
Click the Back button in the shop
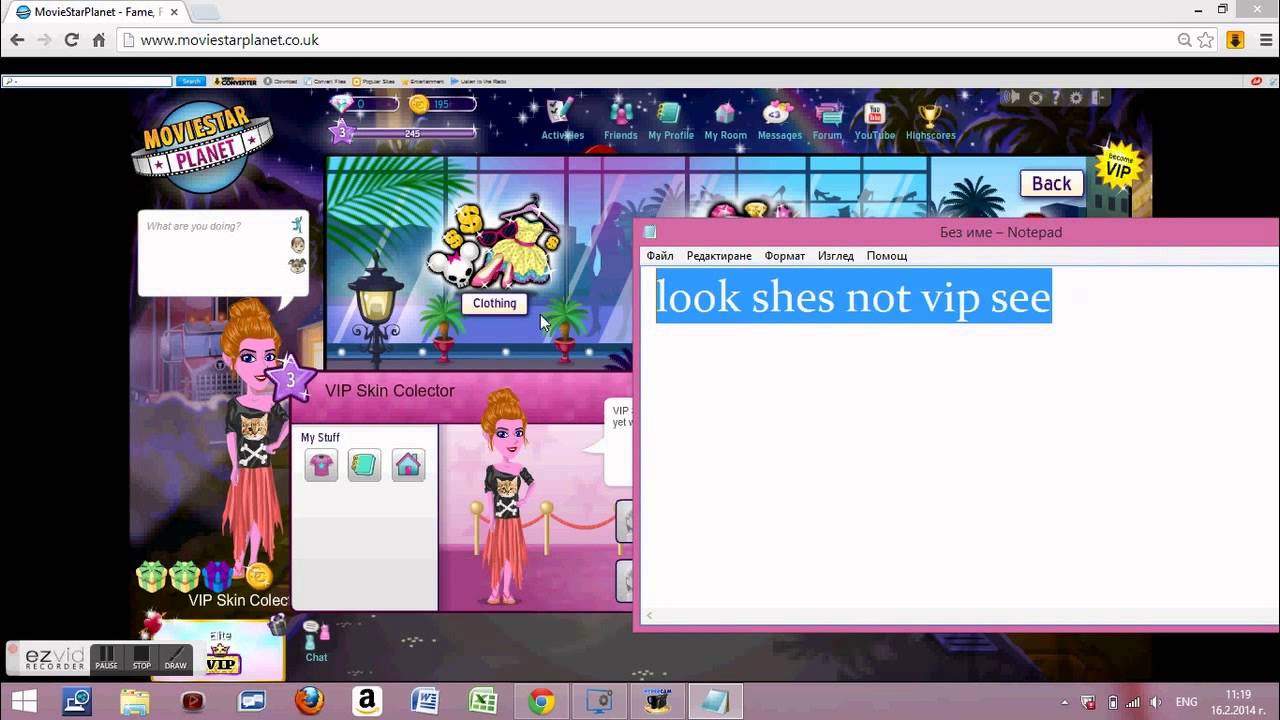[x=1051, y=184]
